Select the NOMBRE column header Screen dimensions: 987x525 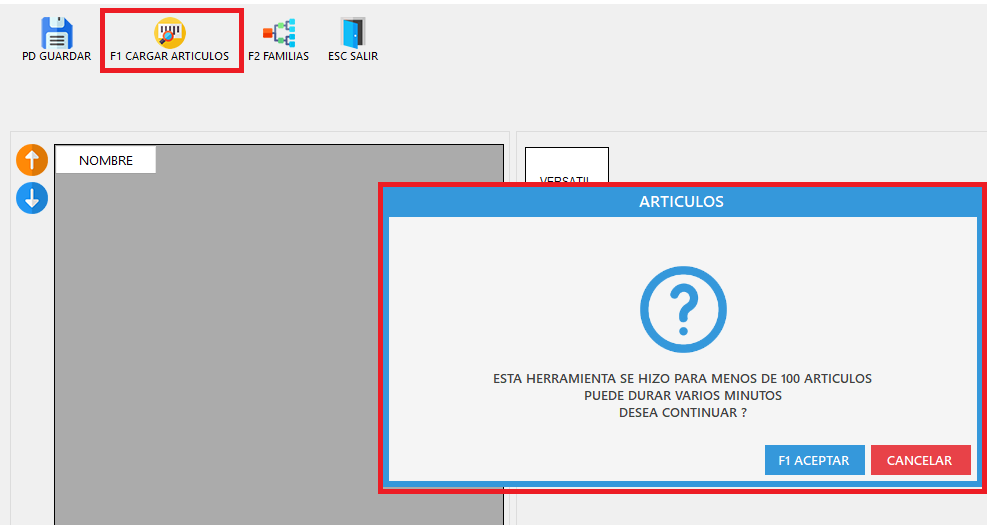tap(106, 160)
